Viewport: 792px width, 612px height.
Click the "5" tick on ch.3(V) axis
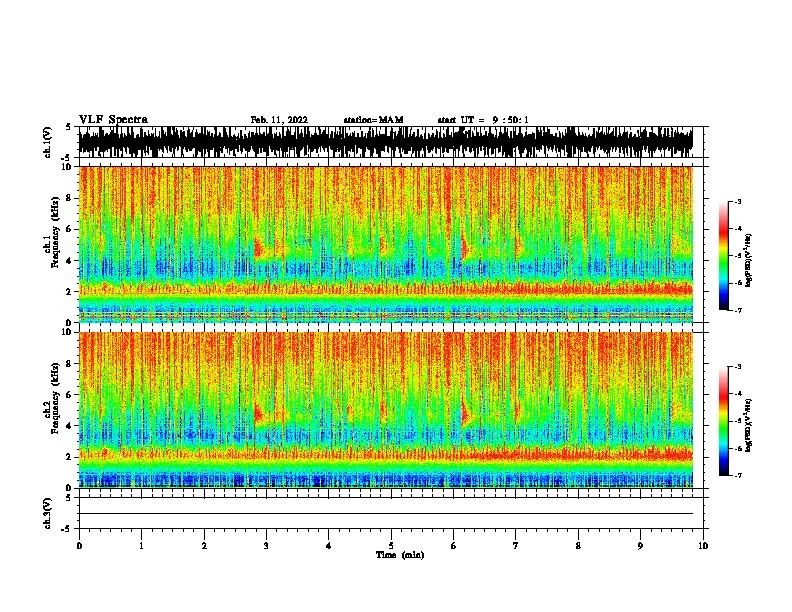click(70, 498)
